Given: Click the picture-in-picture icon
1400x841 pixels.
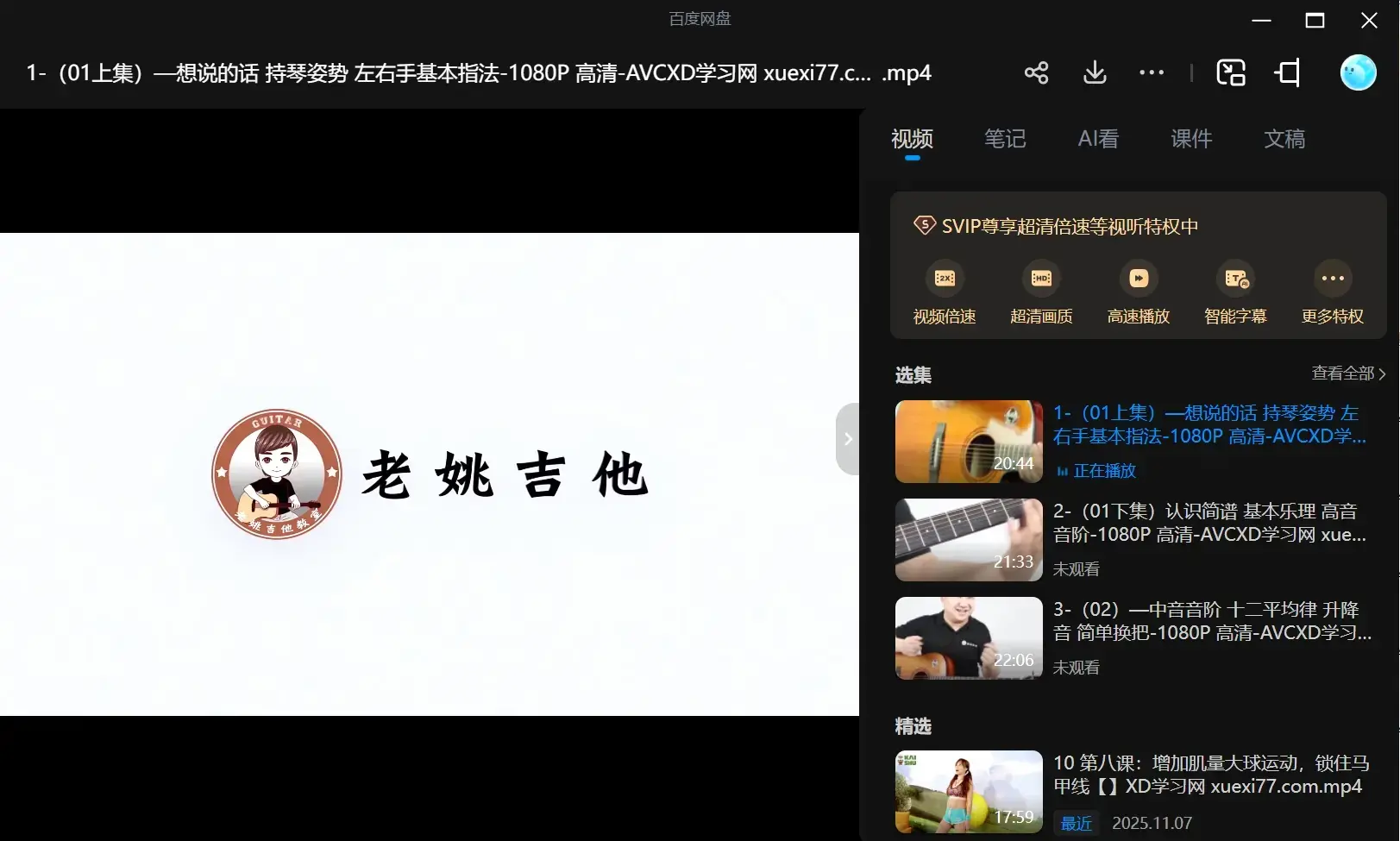Looking at the screenshot, I should 1230,72.
